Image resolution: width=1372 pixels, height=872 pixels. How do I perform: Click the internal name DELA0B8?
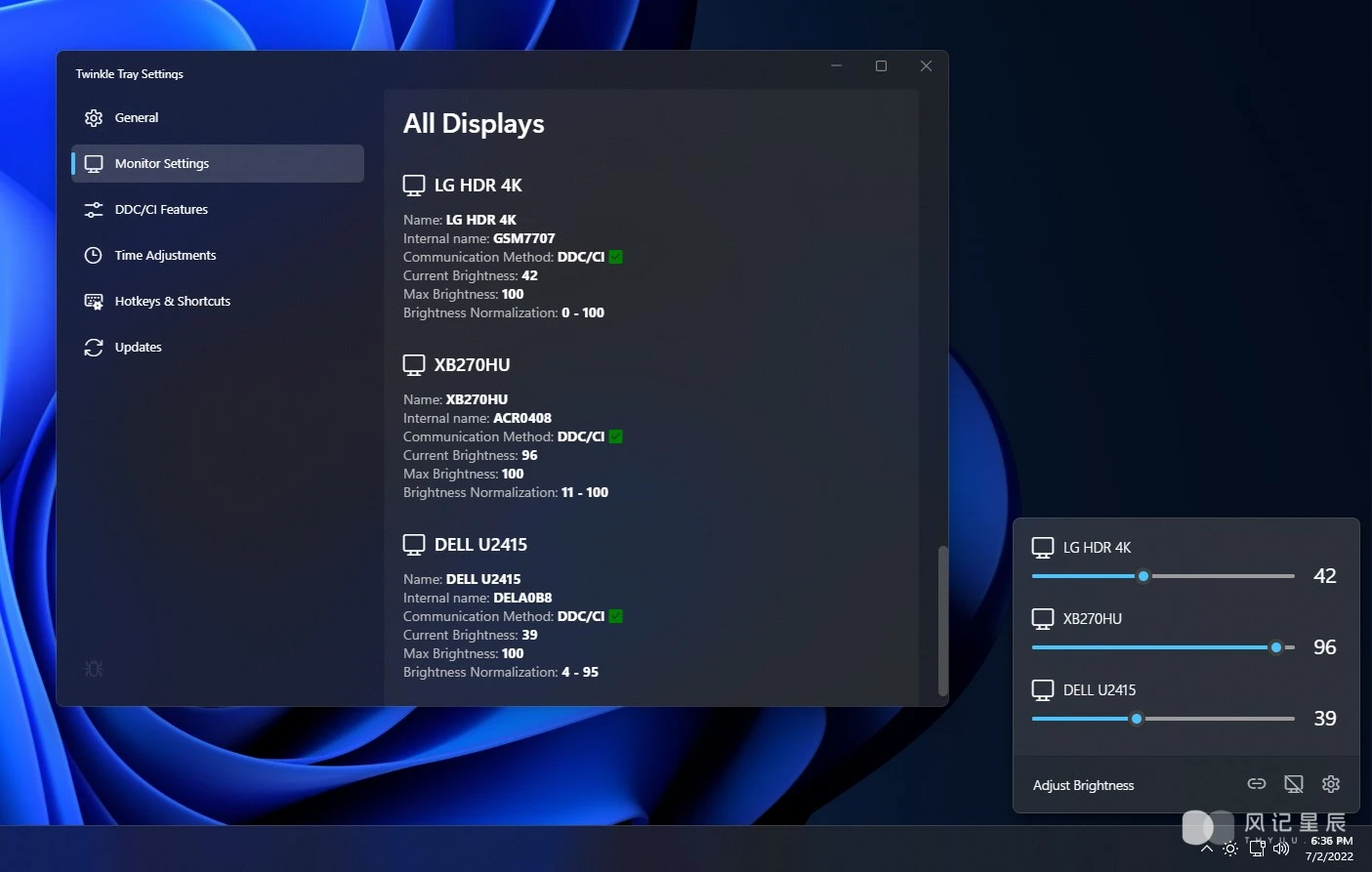pyautogui.click(x=522, y=598)
